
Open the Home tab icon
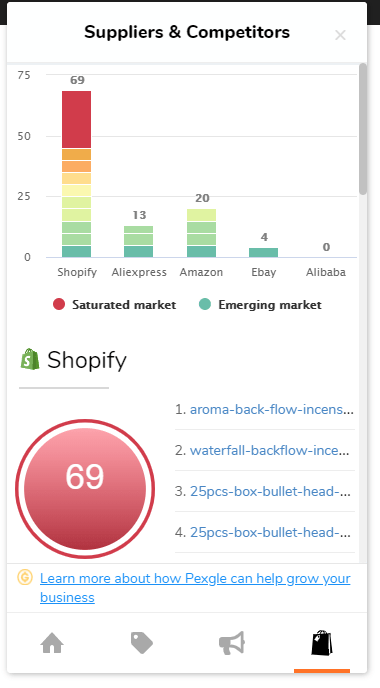pyautogui.click(x=52, y=644)
